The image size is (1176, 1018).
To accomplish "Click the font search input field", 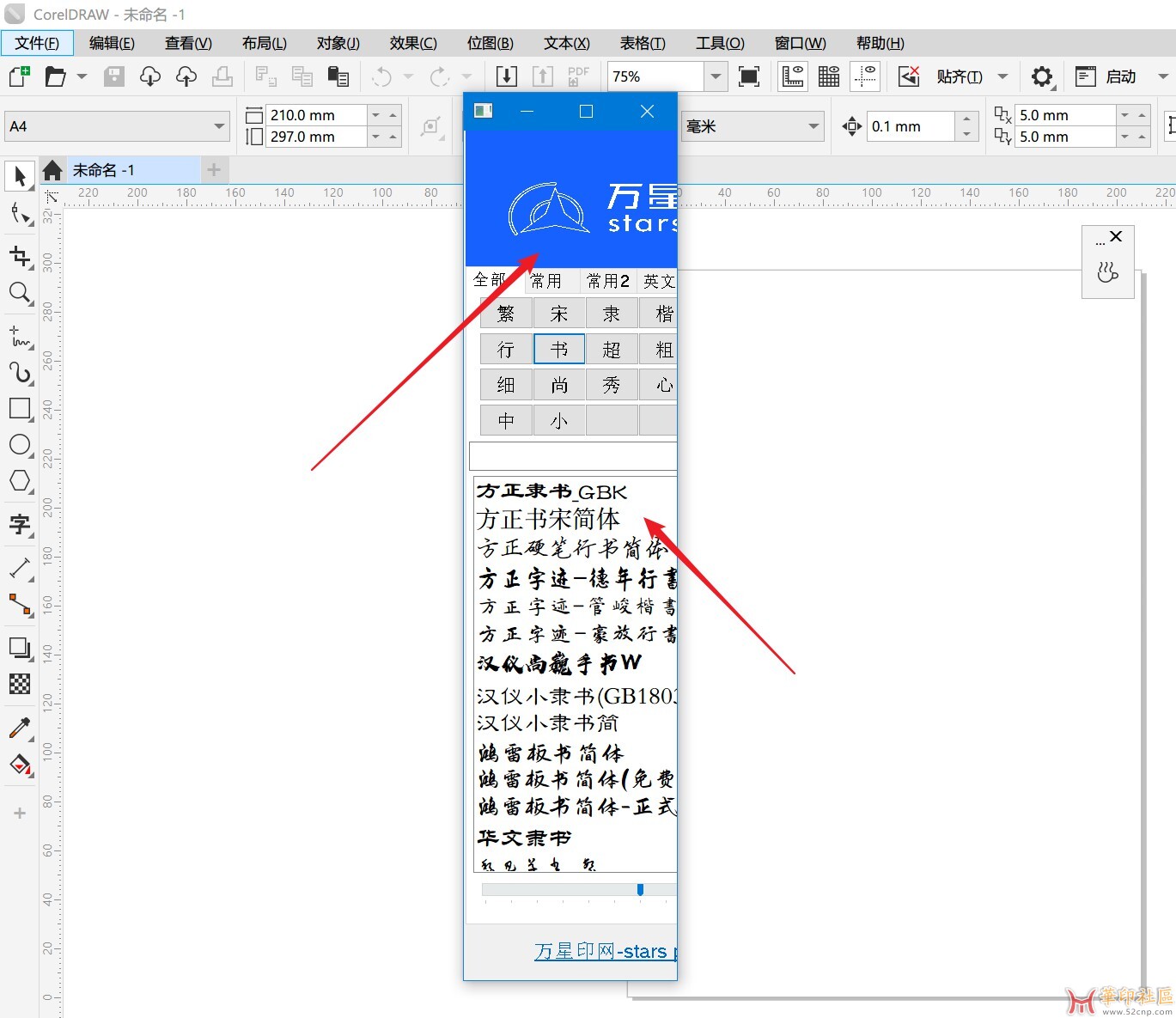I will click(573, 456).
